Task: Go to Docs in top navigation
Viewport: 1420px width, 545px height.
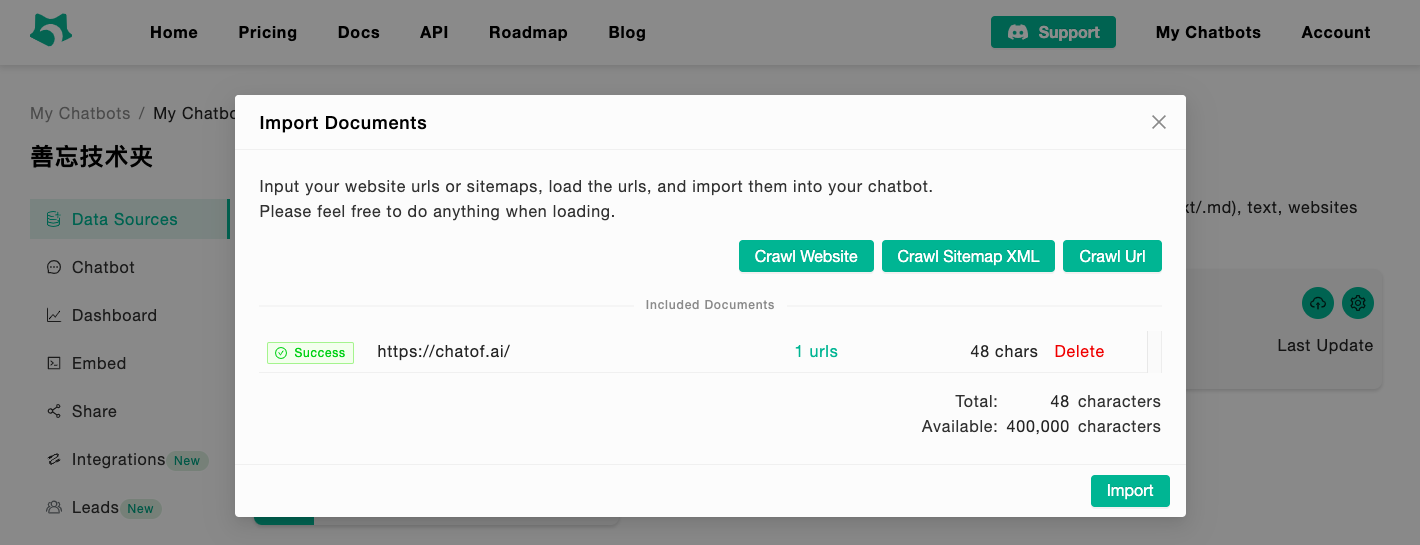Action: click(359, 32)
